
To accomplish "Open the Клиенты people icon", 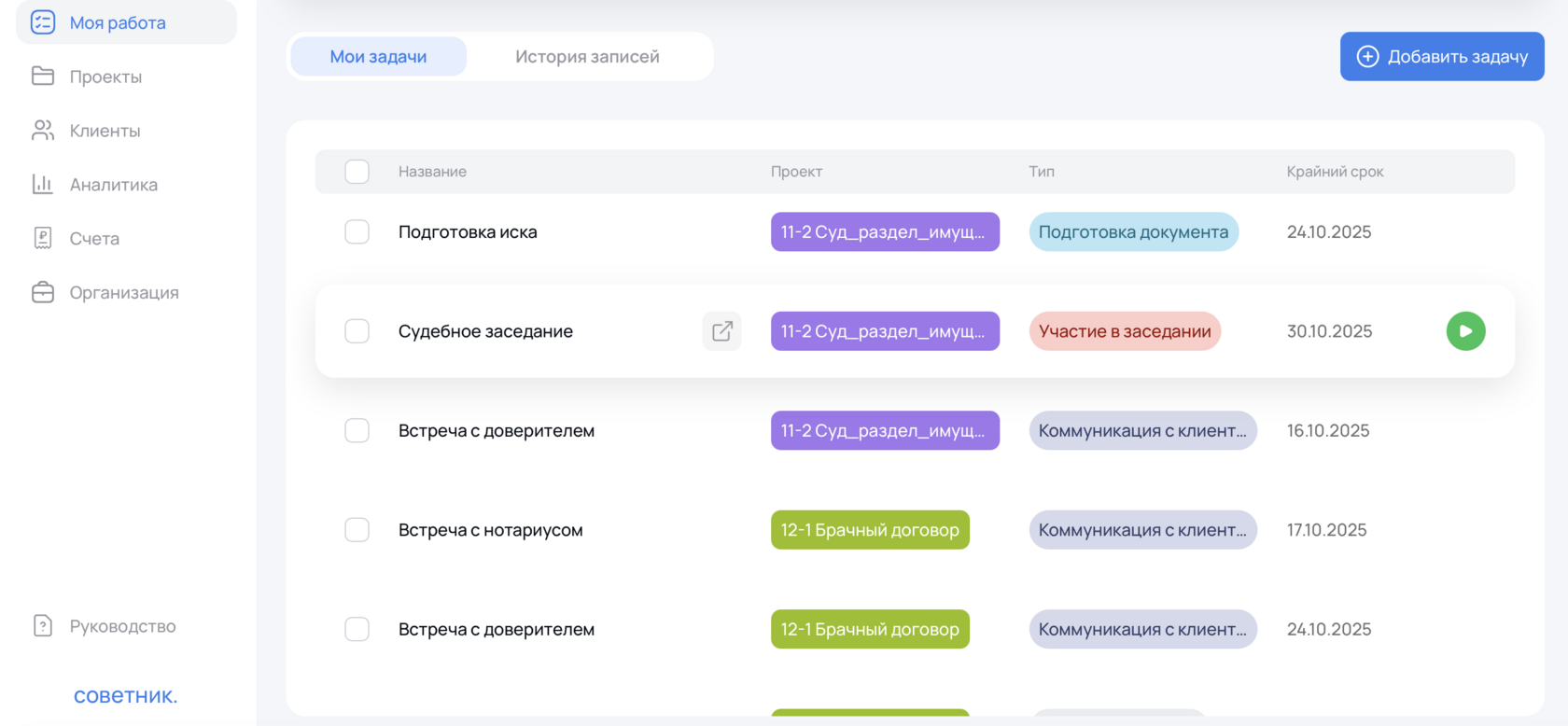I will pos(43,131).
